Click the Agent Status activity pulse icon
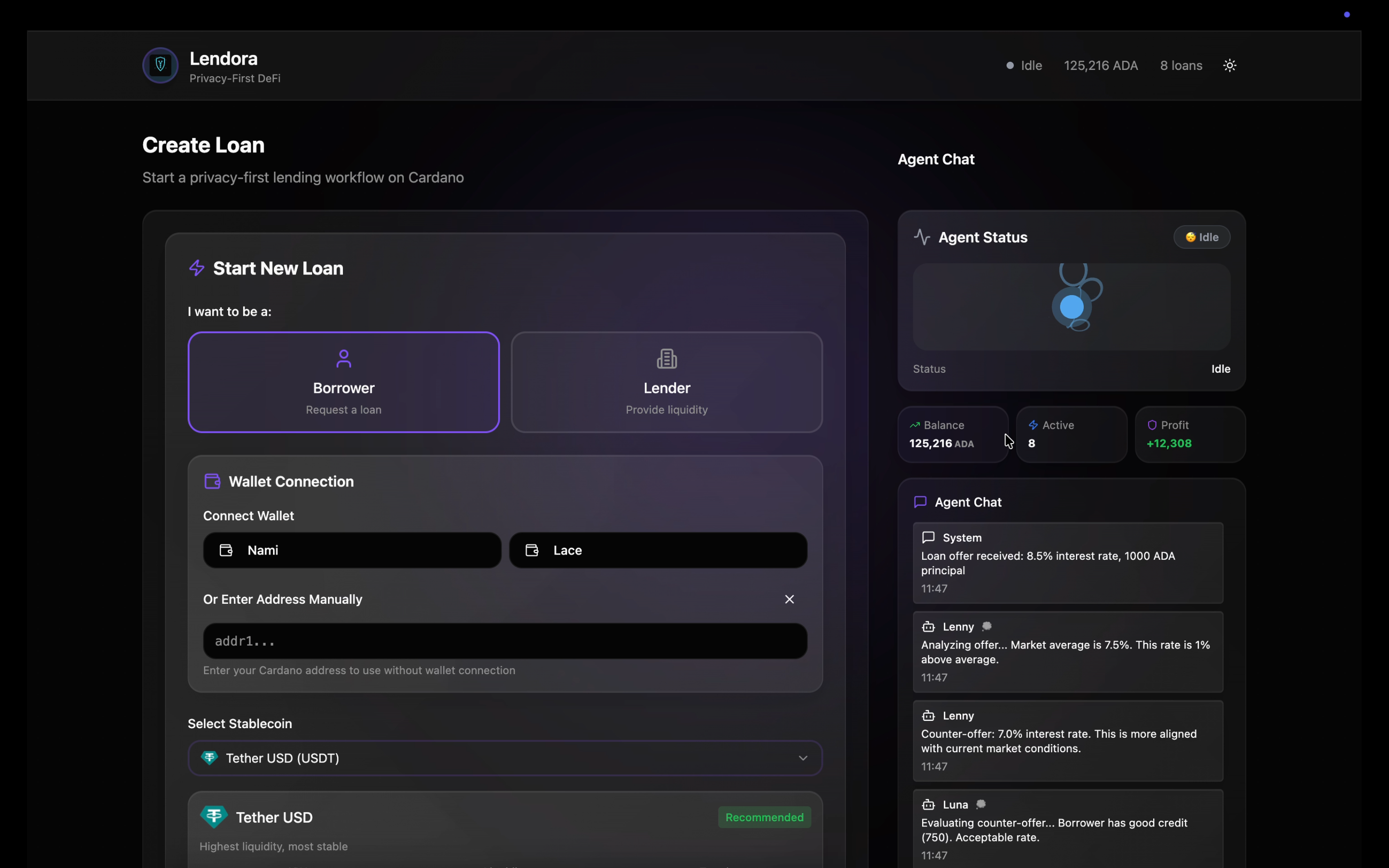The image size is (1389, 868). coord(922,237)
